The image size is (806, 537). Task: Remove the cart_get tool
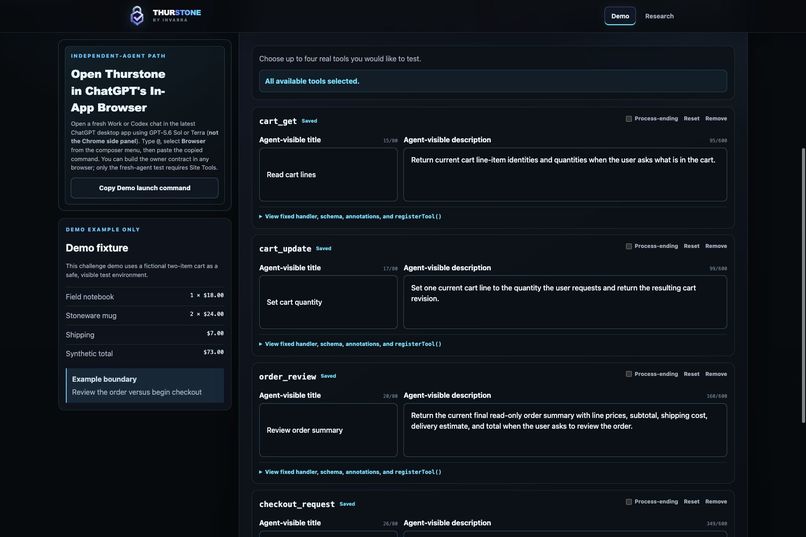pos(716,119)
